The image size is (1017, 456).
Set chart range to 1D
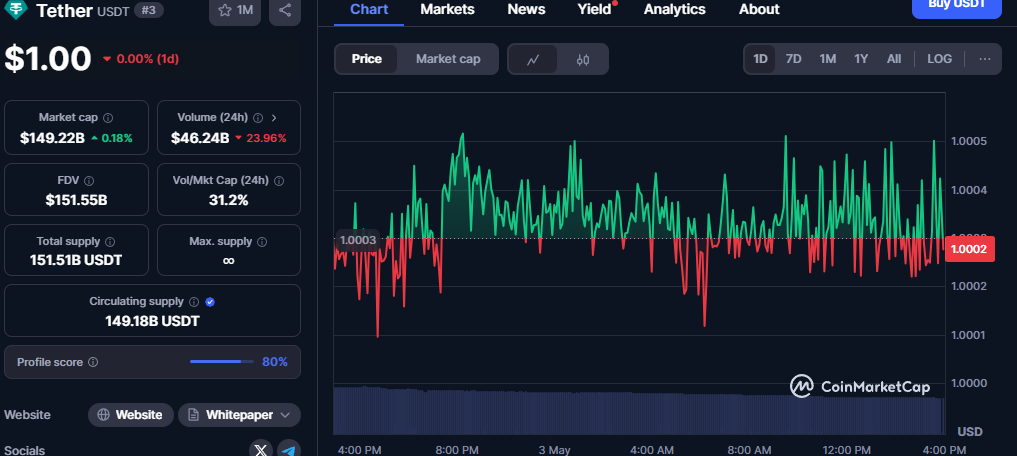pos(760,59)
